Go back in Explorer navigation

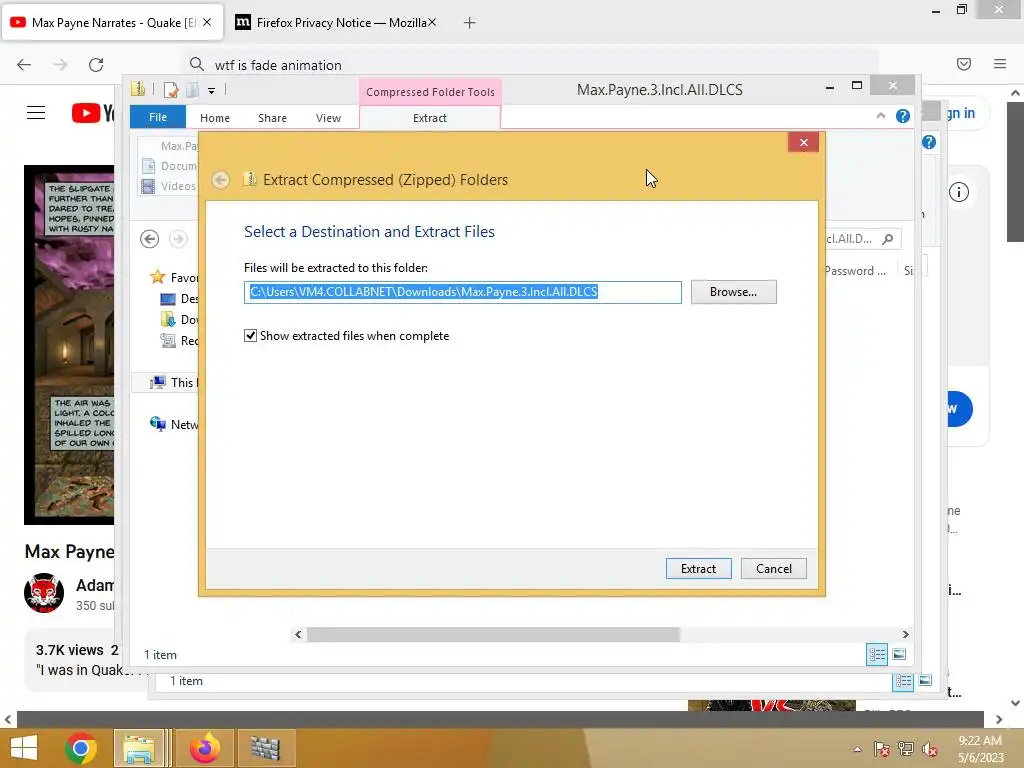tap(150, 239)
